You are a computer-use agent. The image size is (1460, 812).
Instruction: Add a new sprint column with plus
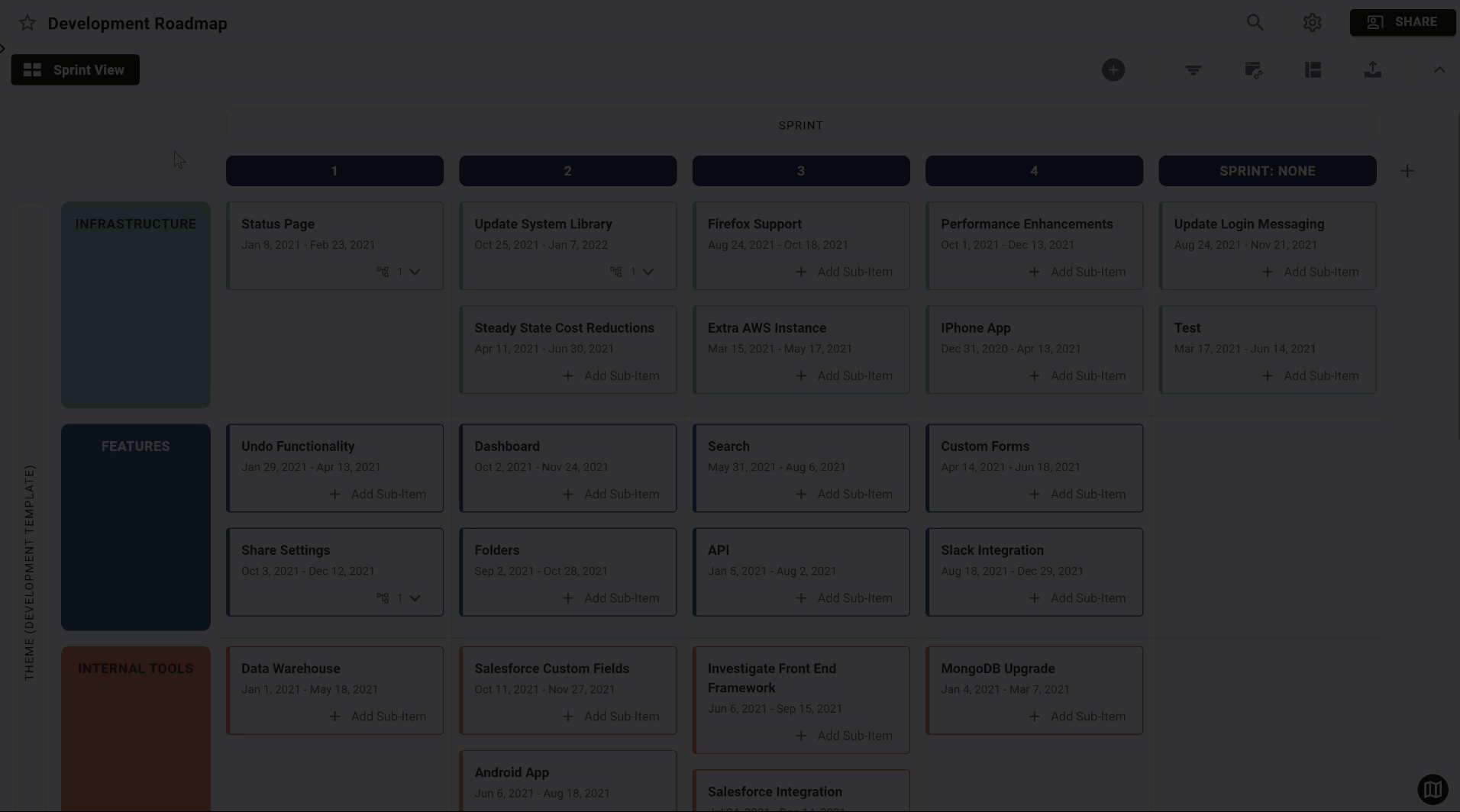1407,171
